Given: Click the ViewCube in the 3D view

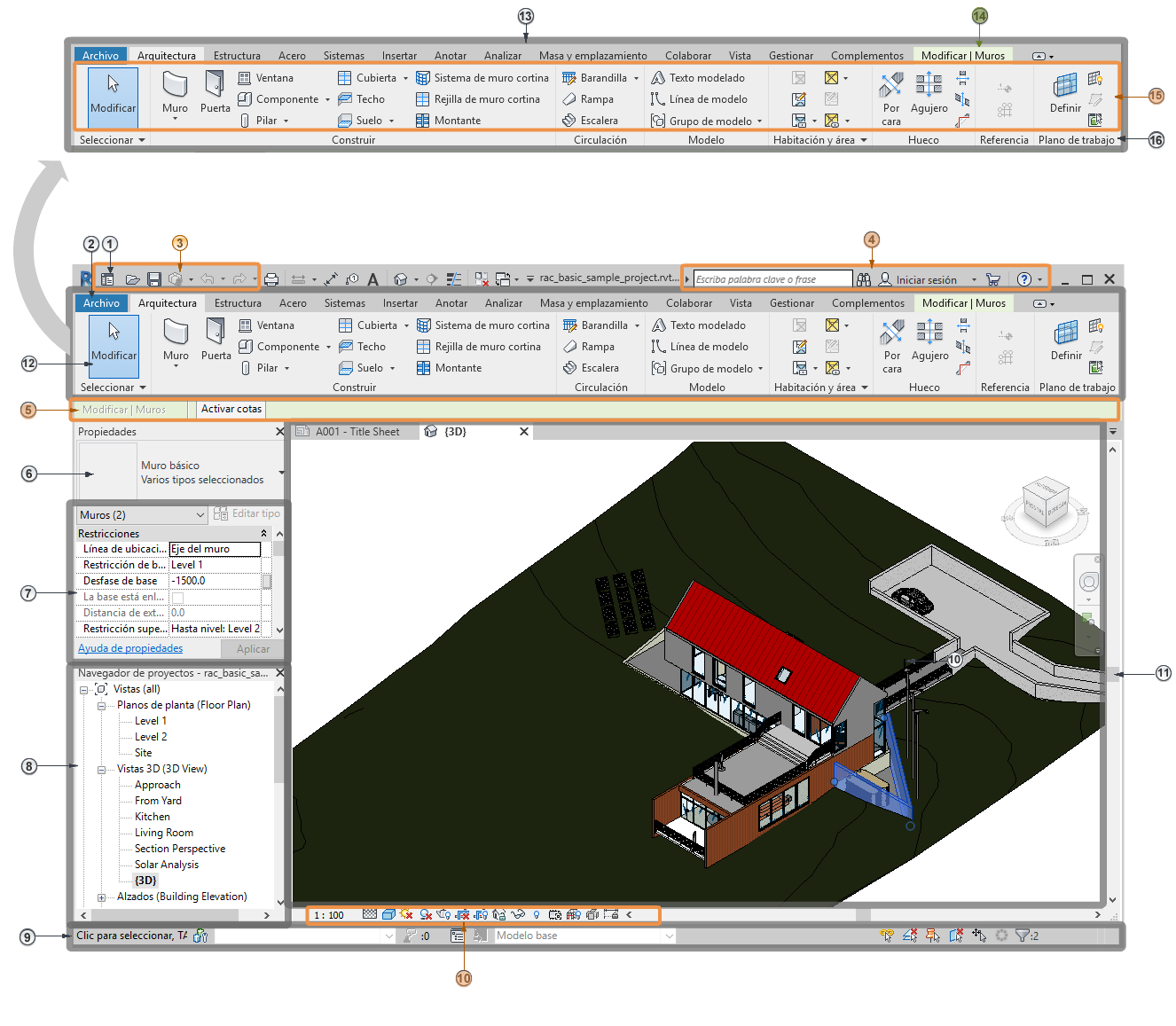Looking at the screenshot, I should (x=1046, y=503).
